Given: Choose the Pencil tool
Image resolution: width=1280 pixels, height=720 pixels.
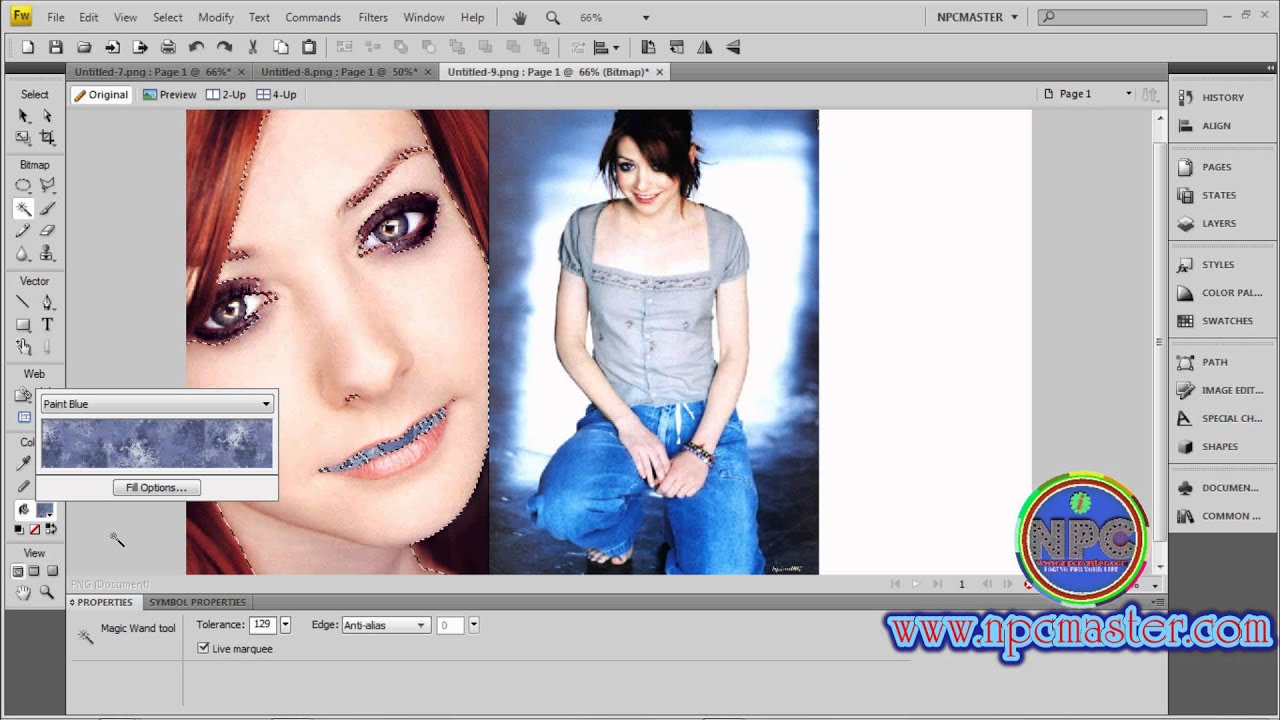Looking at the screenshot, I should [x=23, y=231].
